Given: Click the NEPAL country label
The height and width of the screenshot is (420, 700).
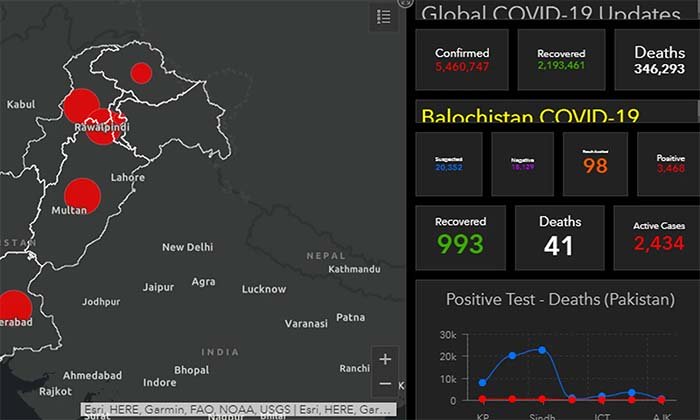Looking at the screenshot, I should pyautogui.click(x=326, y=256).
